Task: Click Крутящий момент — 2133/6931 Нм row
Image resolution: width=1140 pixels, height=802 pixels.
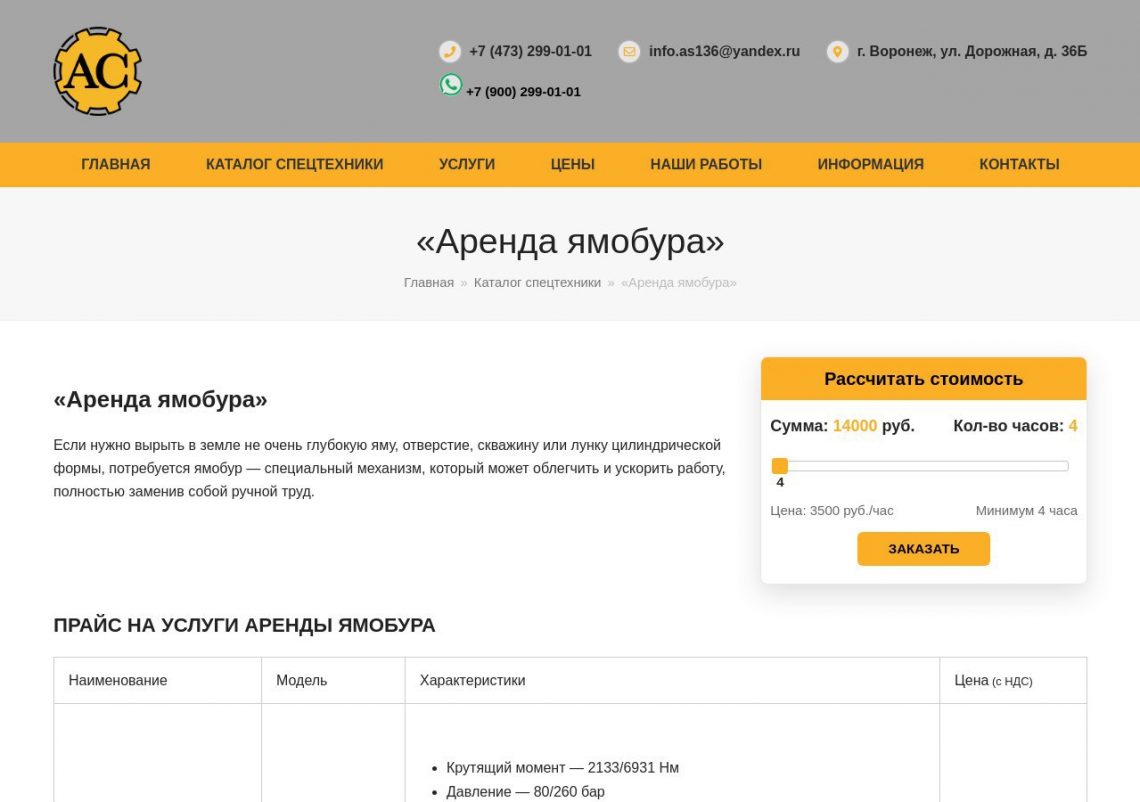Action: point(562,768)
